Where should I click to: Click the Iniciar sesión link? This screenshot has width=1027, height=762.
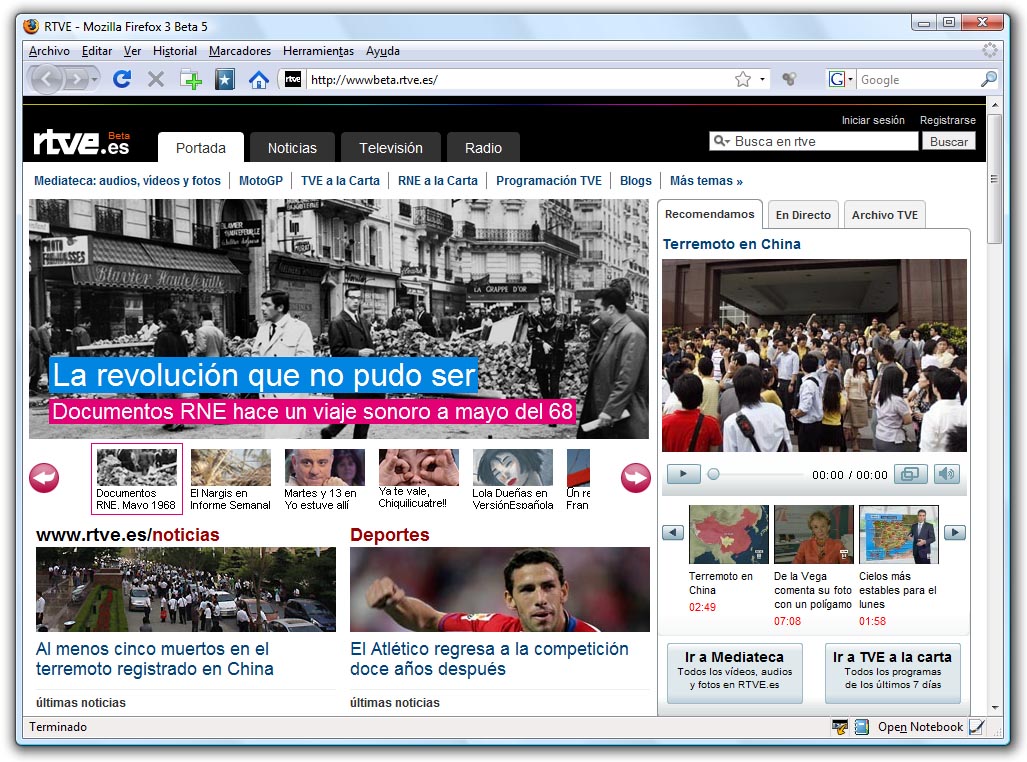(873, 121)
